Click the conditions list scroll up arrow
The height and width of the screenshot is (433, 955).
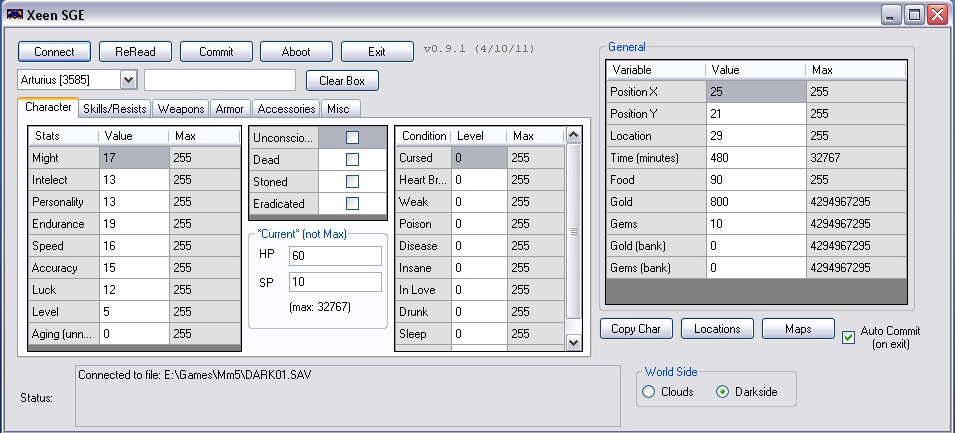(x=574, y=135)
